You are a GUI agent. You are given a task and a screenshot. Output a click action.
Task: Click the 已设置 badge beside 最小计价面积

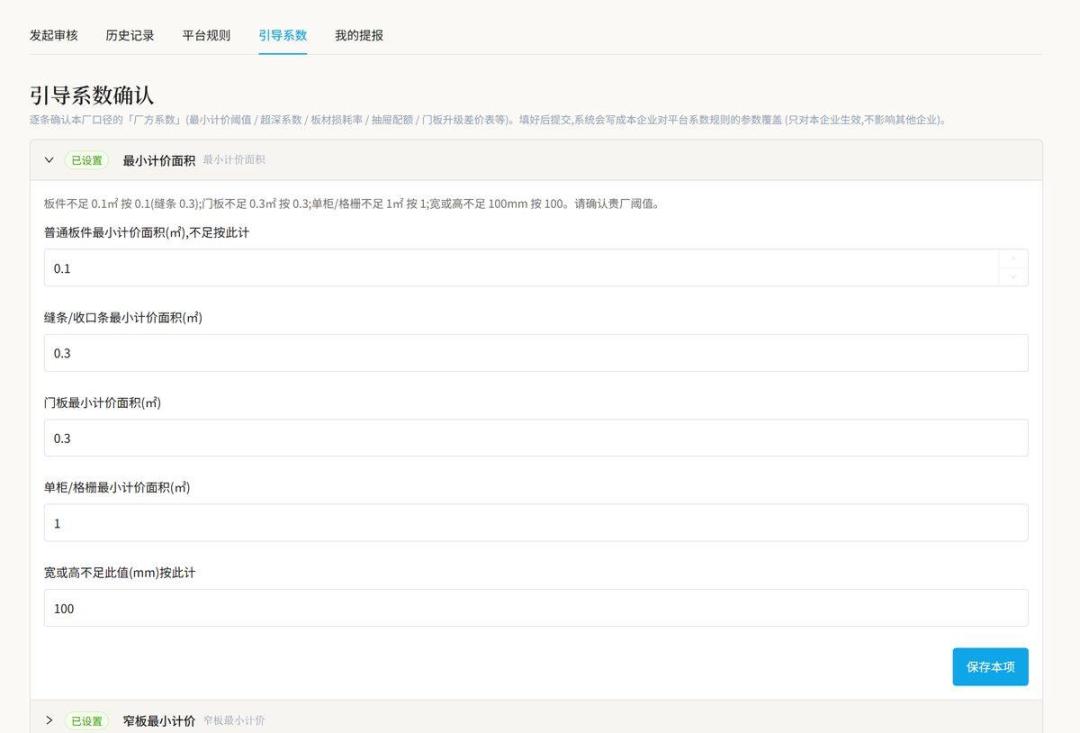click(x=87, y=161)
